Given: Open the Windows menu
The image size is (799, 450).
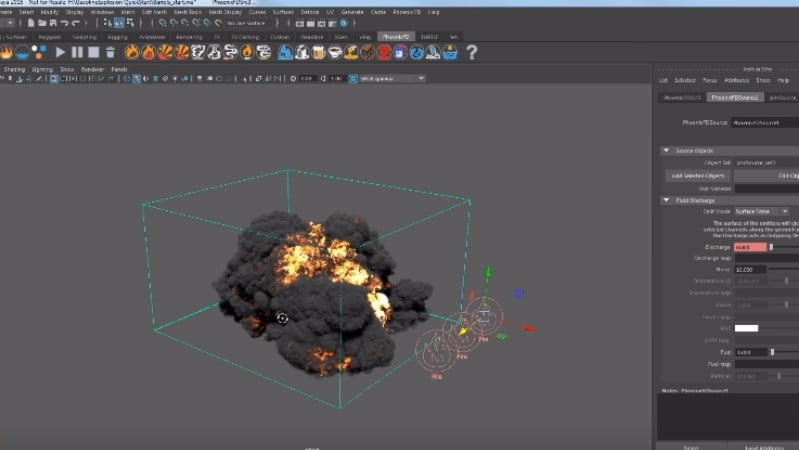Looking at the screenshot, I should [x=102, y=12].
